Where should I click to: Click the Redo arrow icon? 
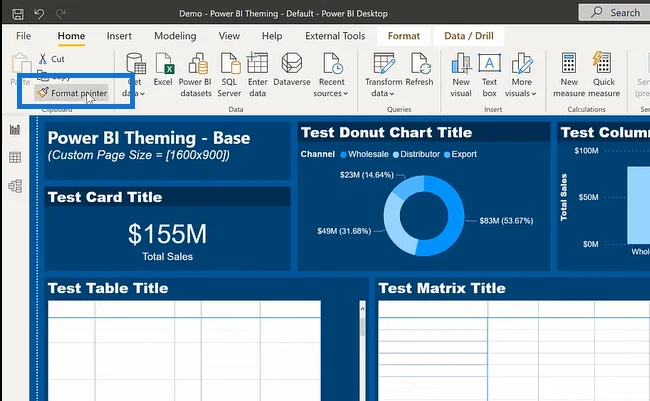tap(61, 14)
